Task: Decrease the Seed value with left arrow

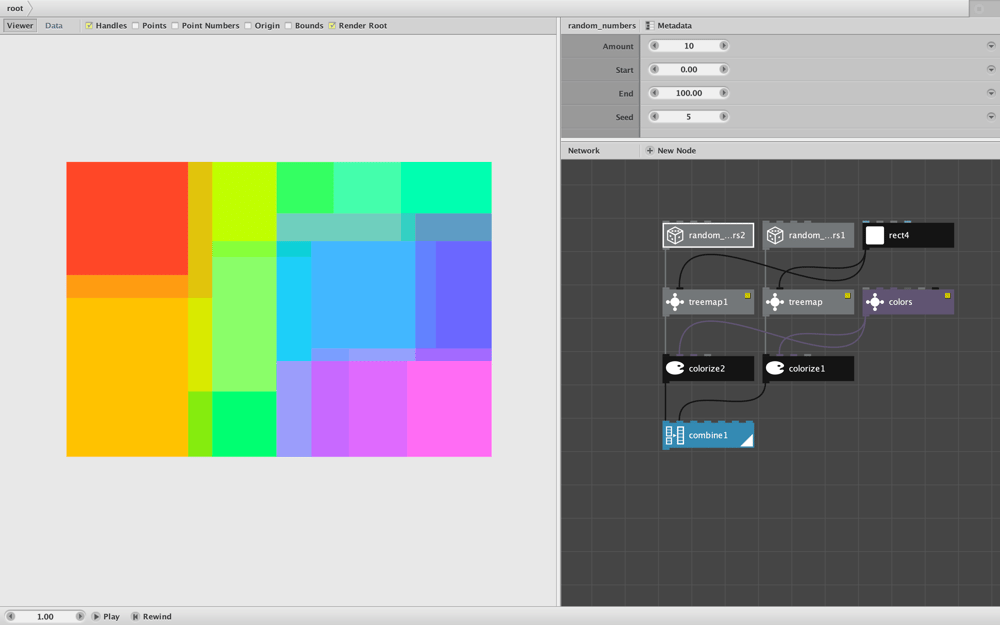Action: coord(654,117)
